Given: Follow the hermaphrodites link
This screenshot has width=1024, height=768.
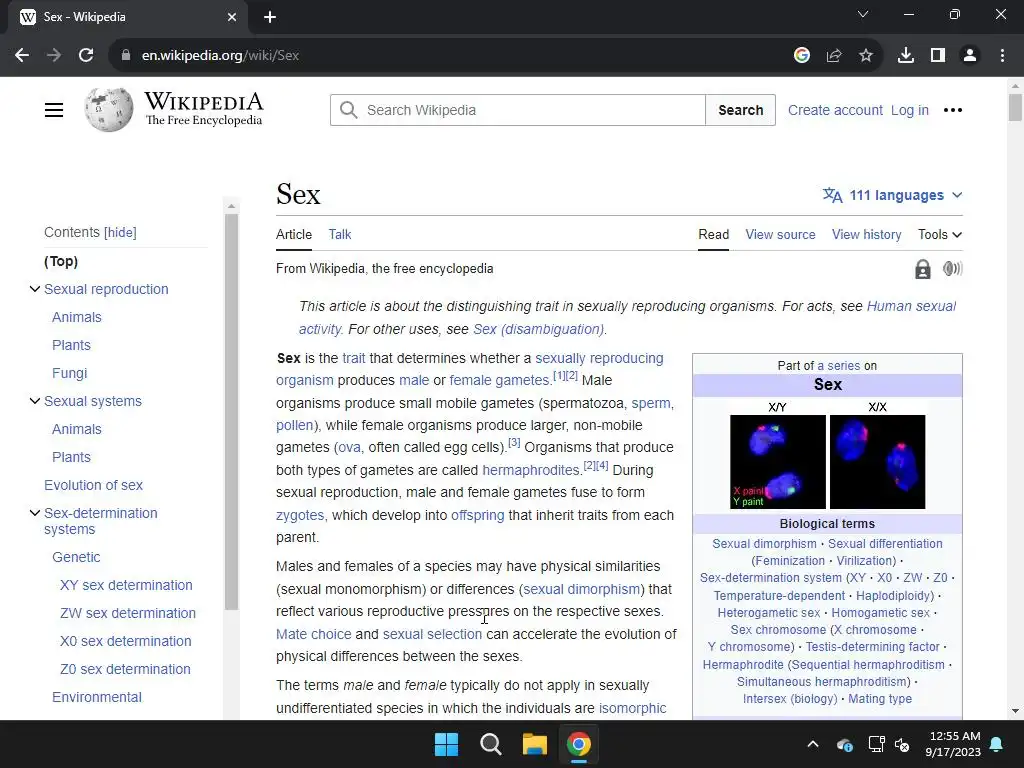Looking at the screenshot, I should click(530, 470).
